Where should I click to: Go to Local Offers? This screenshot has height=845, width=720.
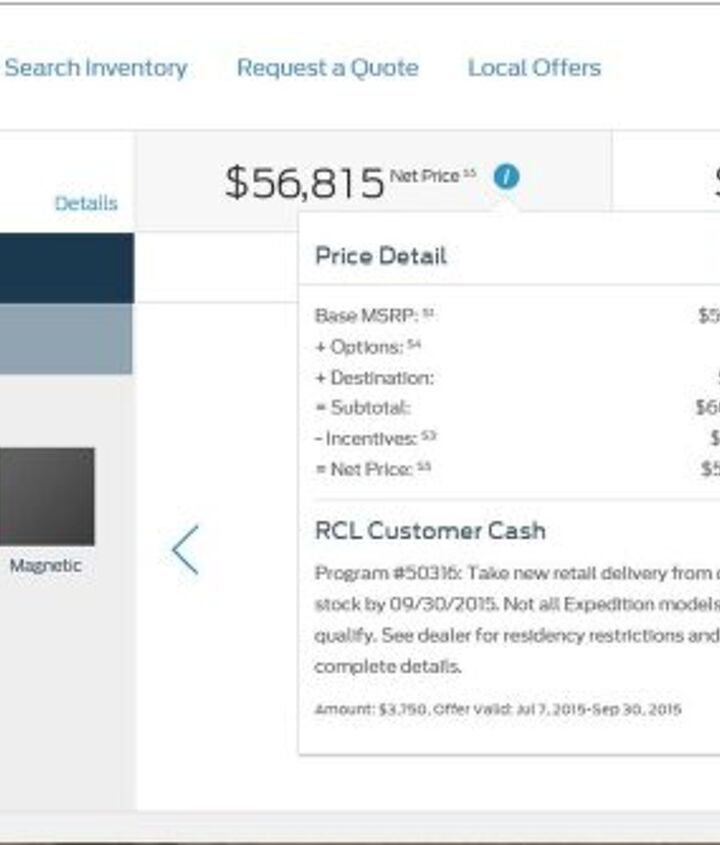pyautogui.click(x=534, y=68)
